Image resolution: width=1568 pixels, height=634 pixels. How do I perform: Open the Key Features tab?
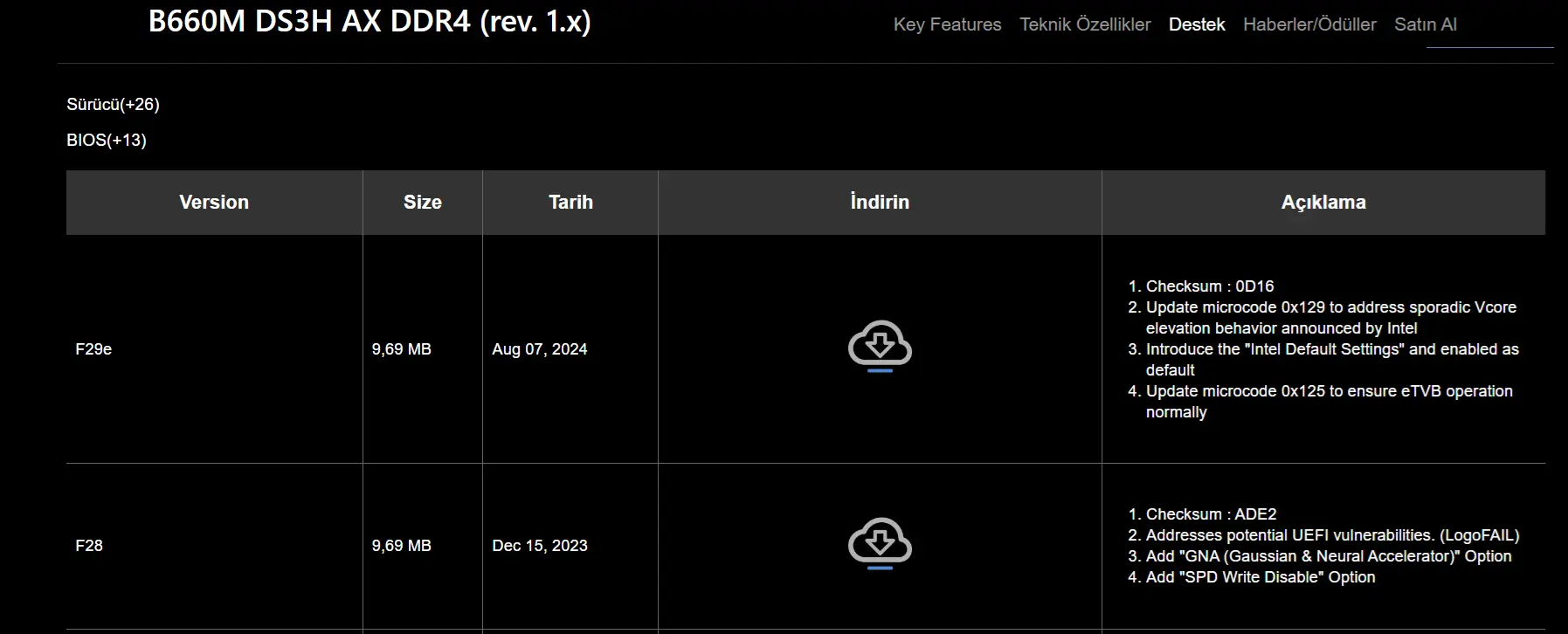coord(947,24)
